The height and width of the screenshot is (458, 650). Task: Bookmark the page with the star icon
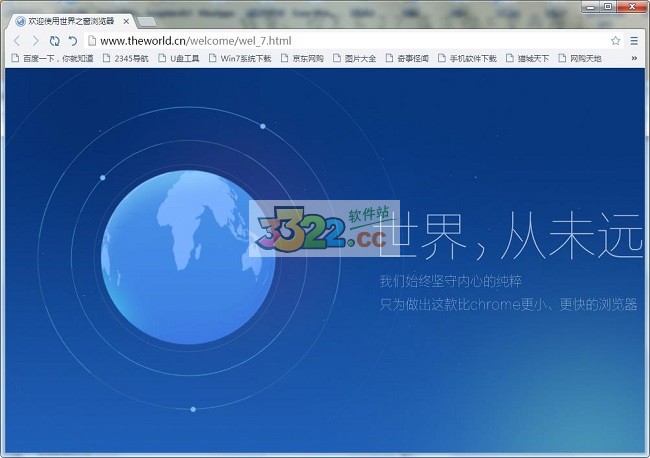tap(615, 41)
